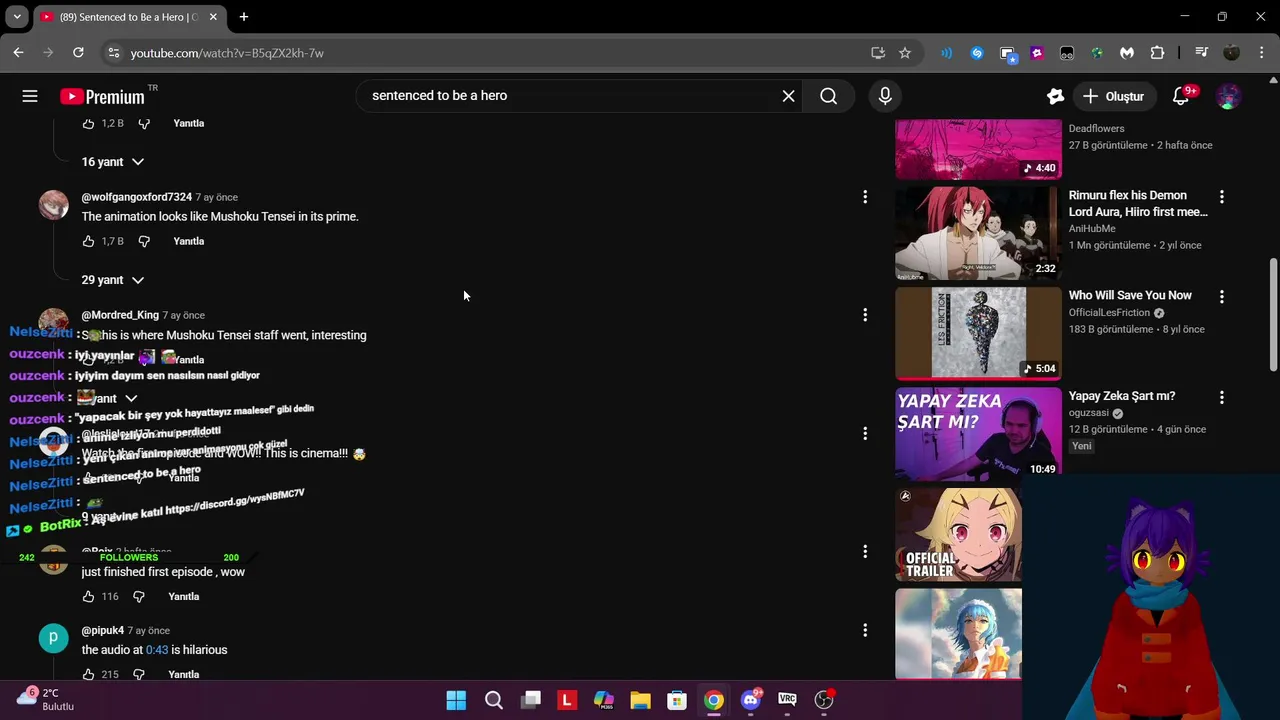This screenshot has width=1280, height=720.
Task: Open options for 'This is cinema' comment
Action: click(x=865, y=433)
